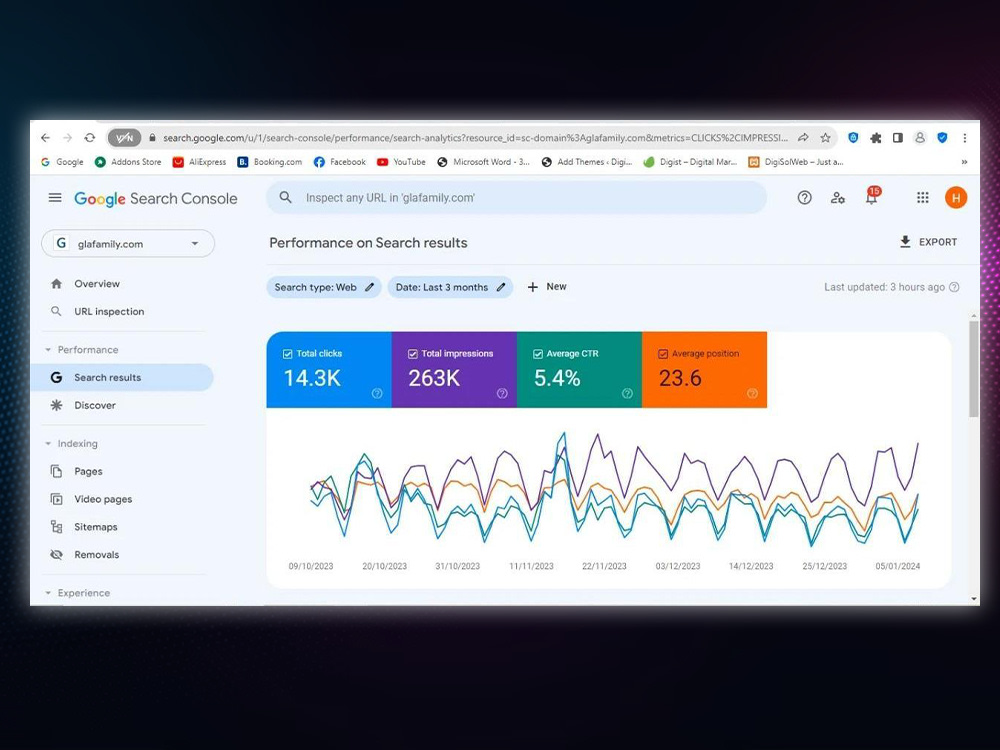Open the glafamily.com property dropdown
This screenshot has height=750, width=1000.
click(x=128, y=244)
